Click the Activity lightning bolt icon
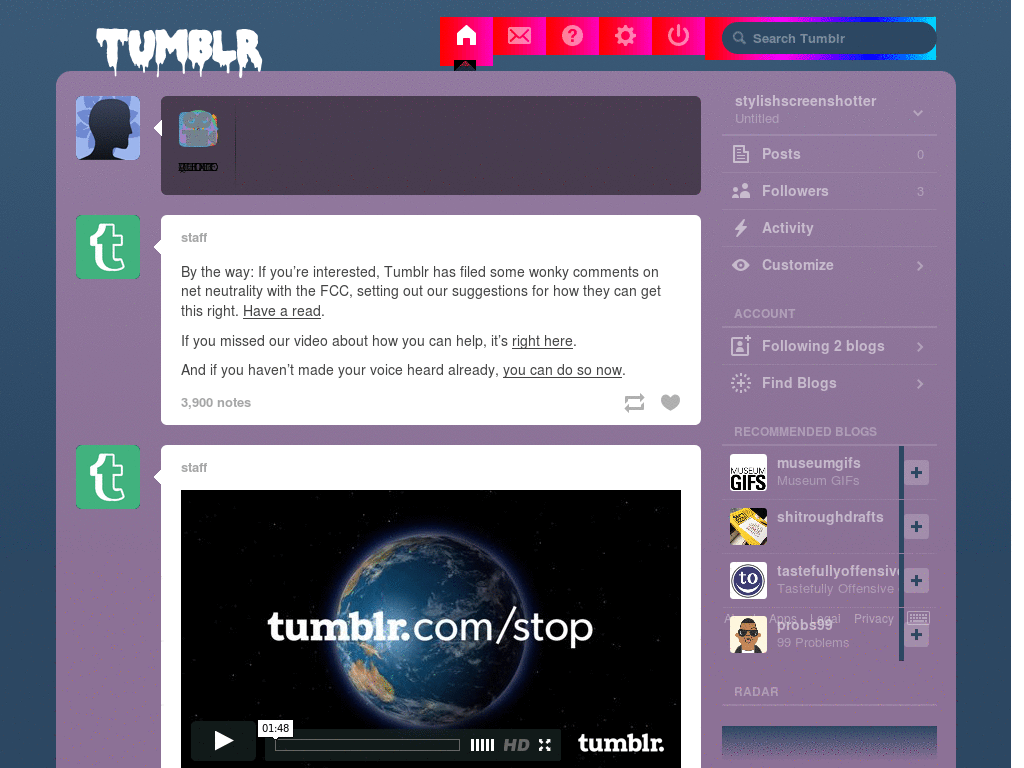 pos(741,228)
